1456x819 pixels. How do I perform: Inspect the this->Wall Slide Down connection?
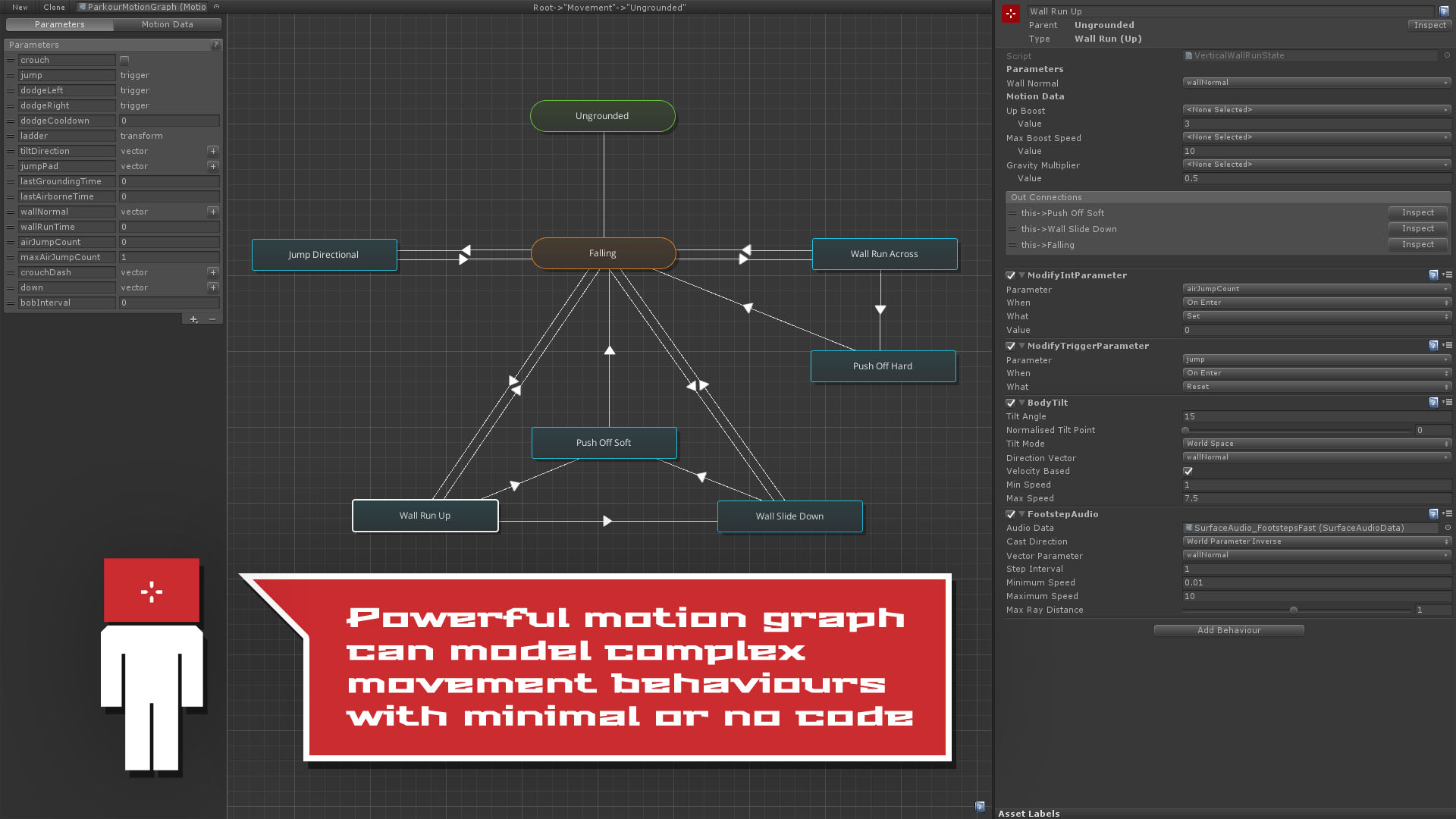pyautogui.click(x=1417, y=228)
